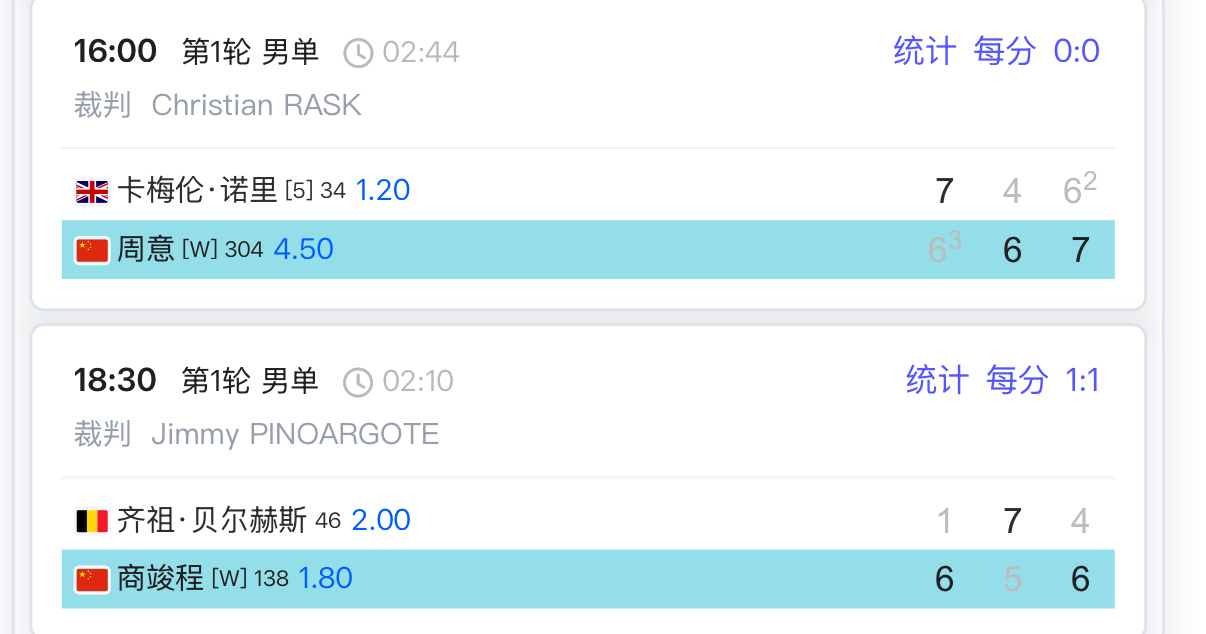Click the 4.50 odds value

pos(303,249)
